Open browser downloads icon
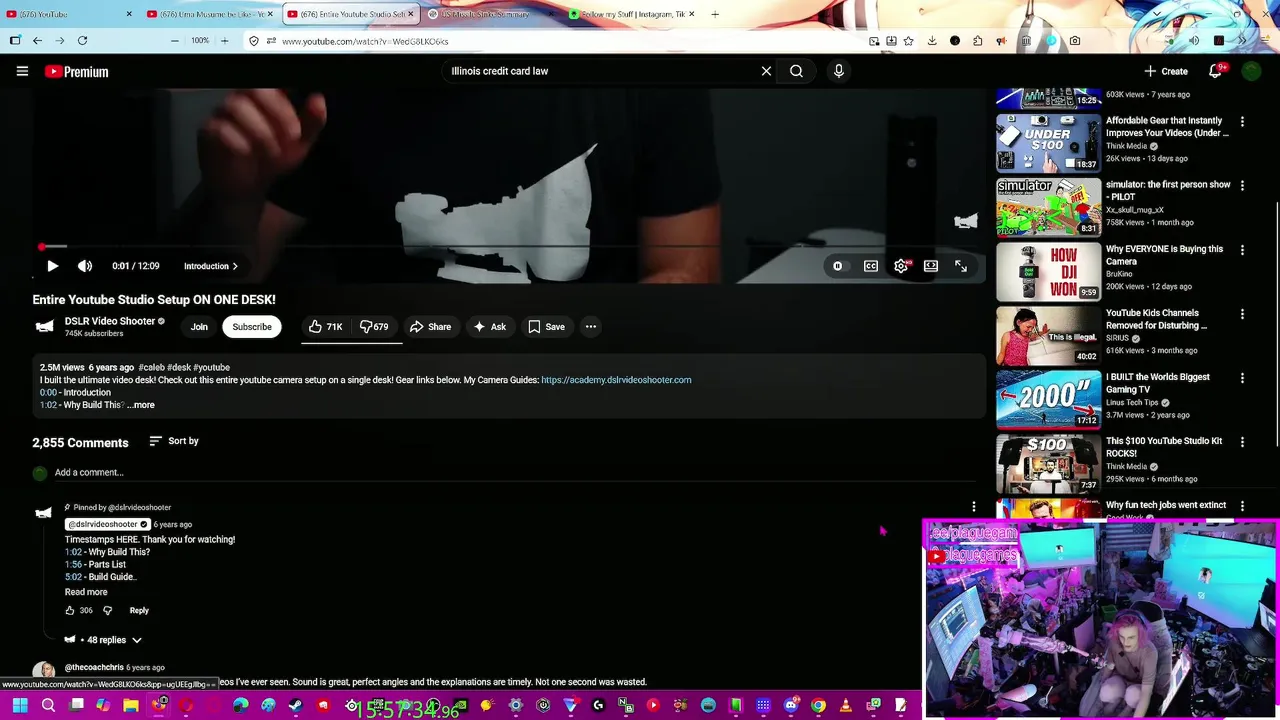This screenshot has height=720, width=1280. coord(932,41)
